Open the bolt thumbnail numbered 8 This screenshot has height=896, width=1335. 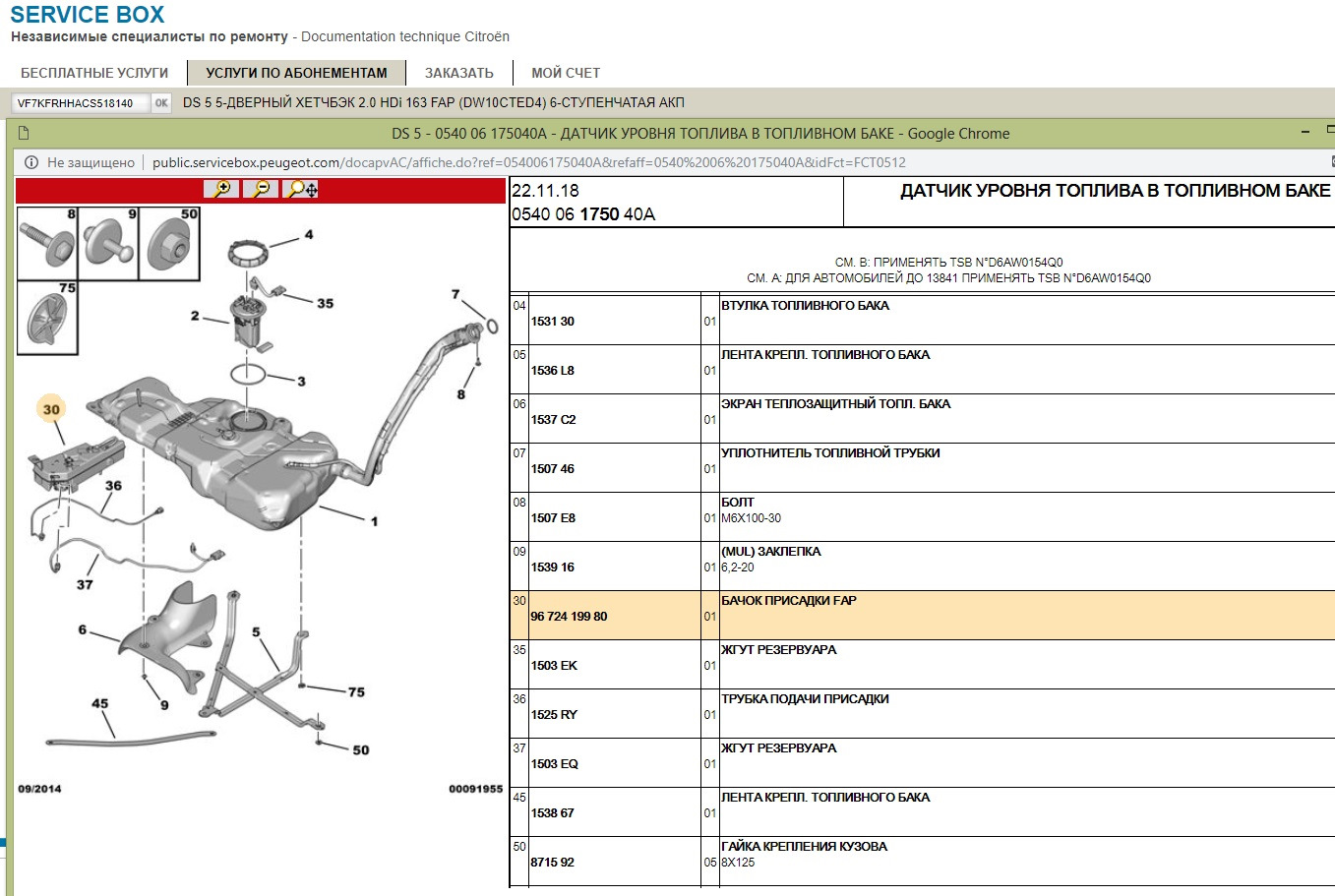48,243
